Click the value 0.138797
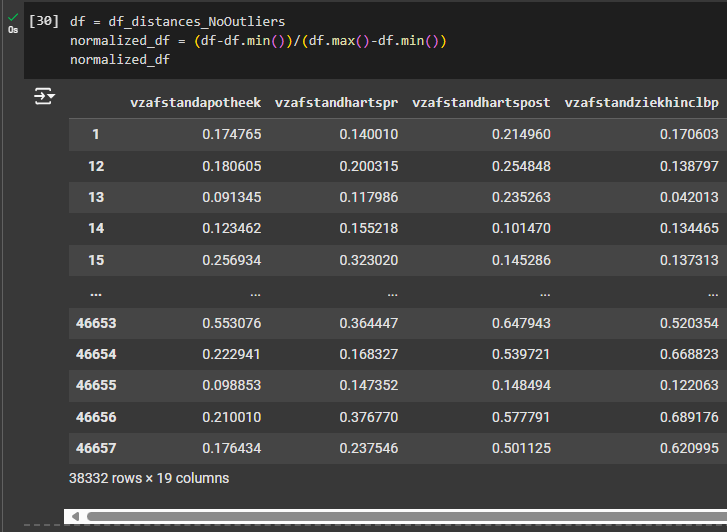 (x=689, y=166)
